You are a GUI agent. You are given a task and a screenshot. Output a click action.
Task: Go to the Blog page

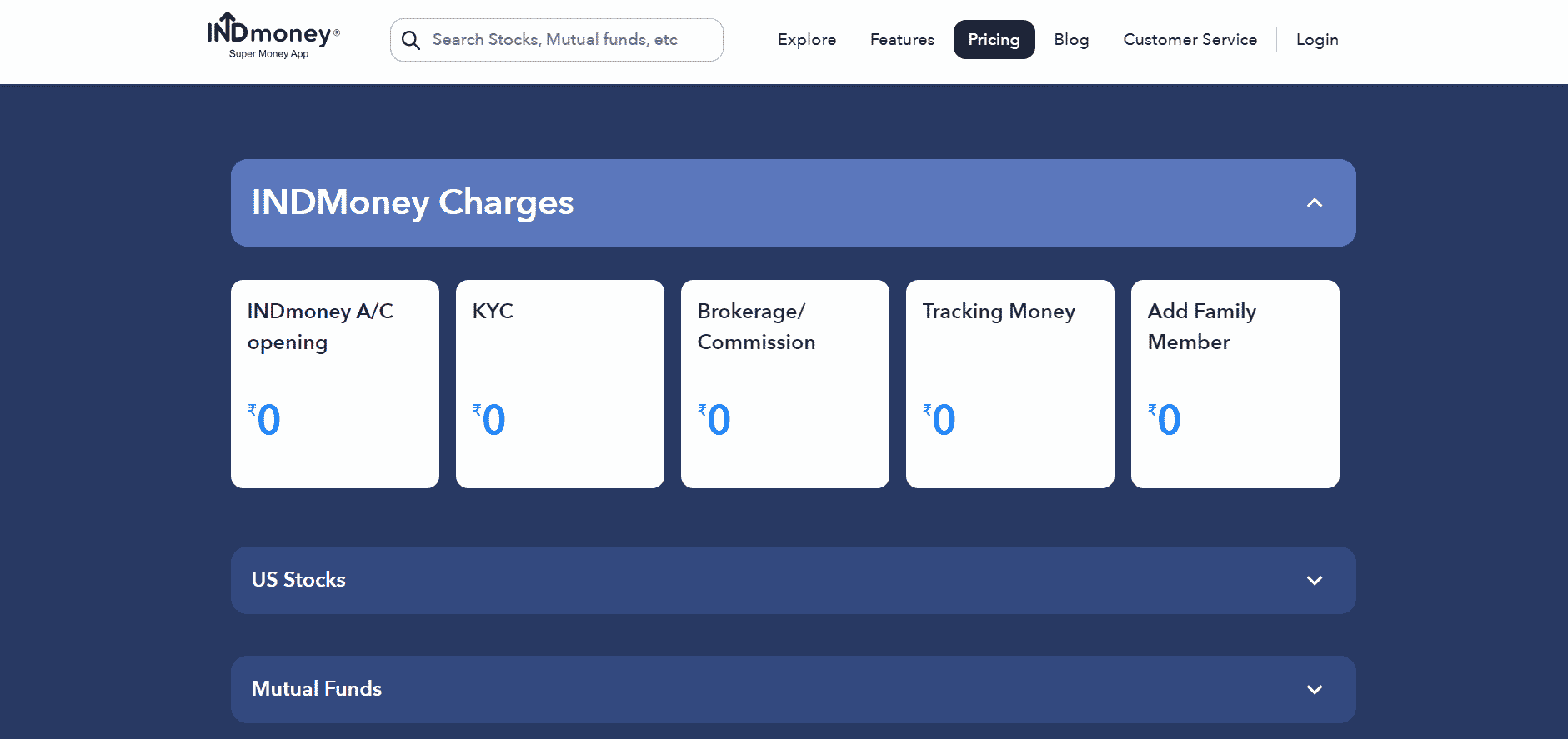[x=1071, y=40]
